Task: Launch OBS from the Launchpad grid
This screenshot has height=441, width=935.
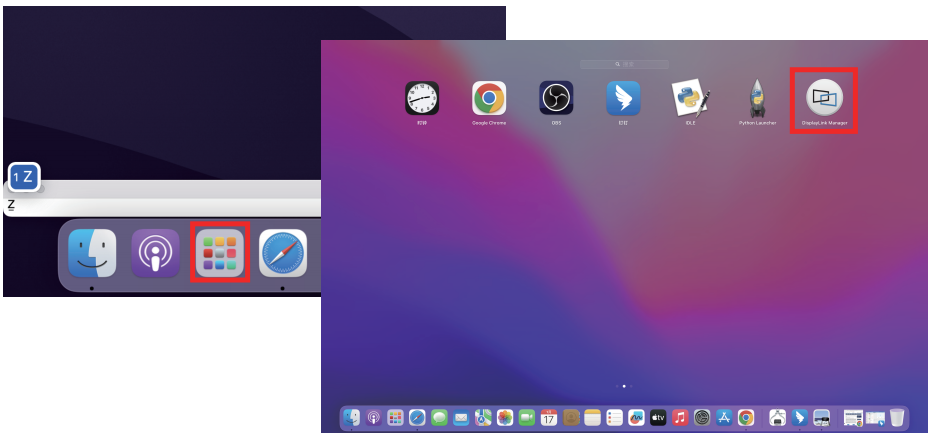Action: tap(555, 98)
